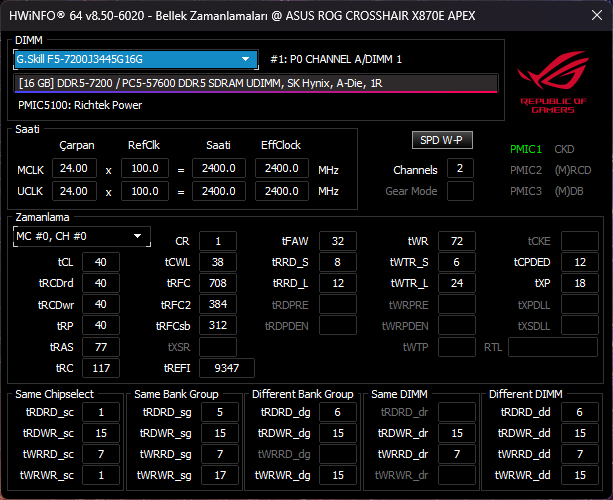Click the (M)DB label

(569, 191)
